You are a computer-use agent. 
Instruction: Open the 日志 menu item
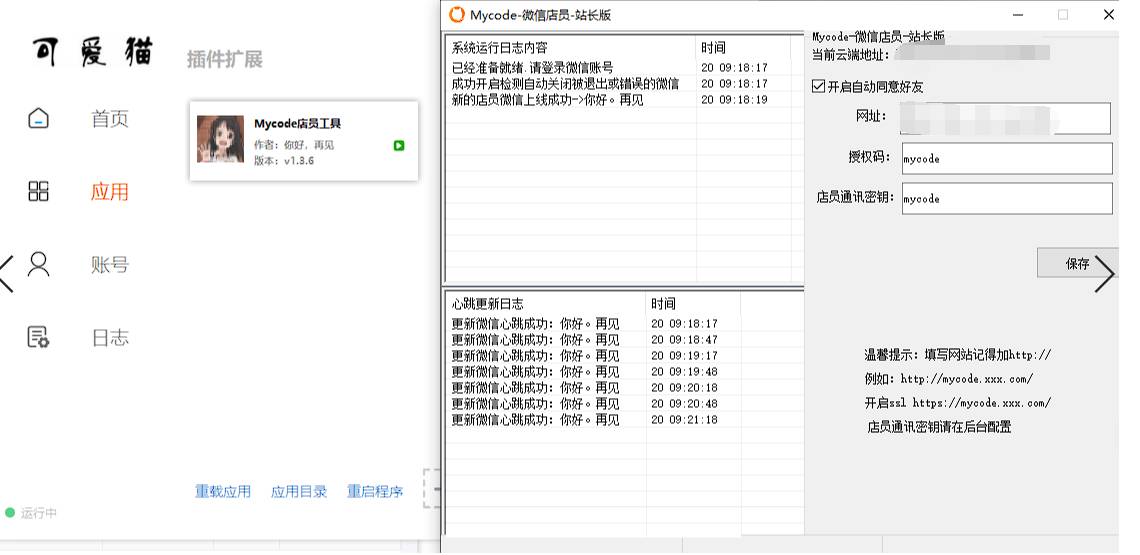(x=110, y=338)
